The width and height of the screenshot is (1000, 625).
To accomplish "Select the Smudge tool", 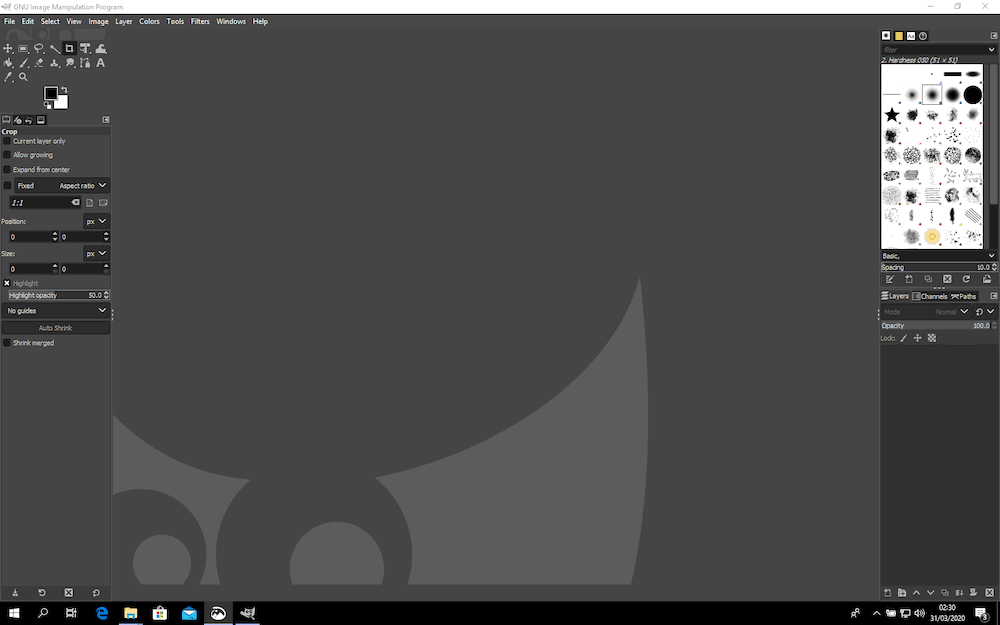I will pos(70,63).
